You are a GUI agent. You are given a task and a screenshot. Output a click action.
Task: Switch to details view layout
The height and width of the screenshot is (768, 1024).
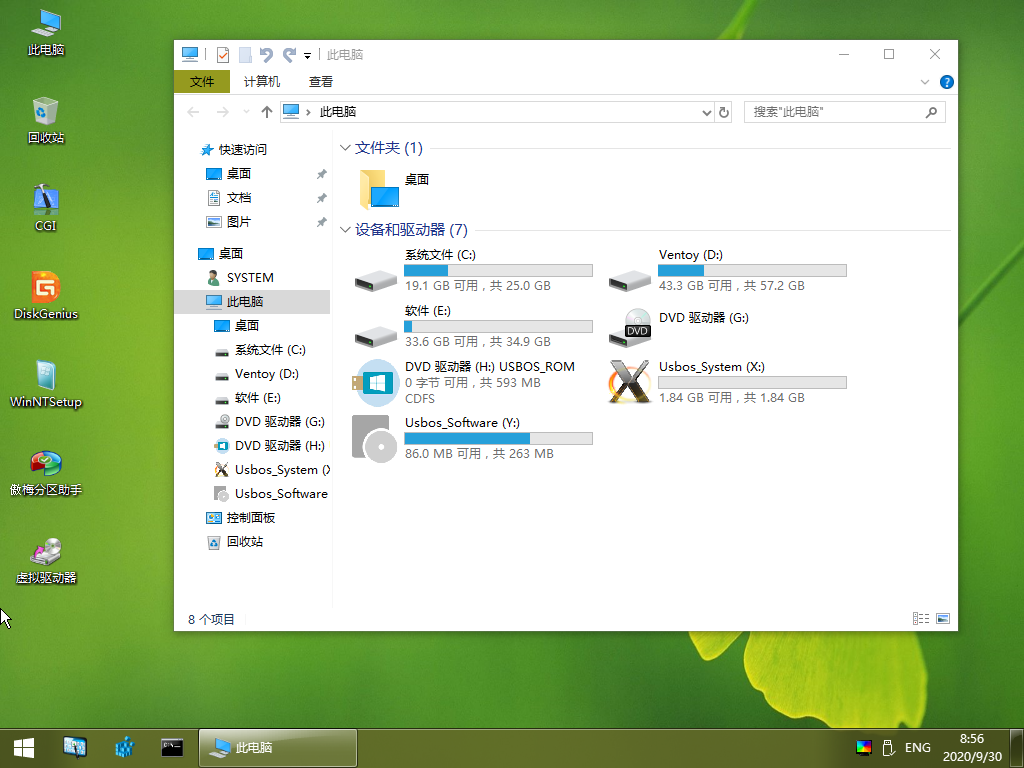click(921, 619)
